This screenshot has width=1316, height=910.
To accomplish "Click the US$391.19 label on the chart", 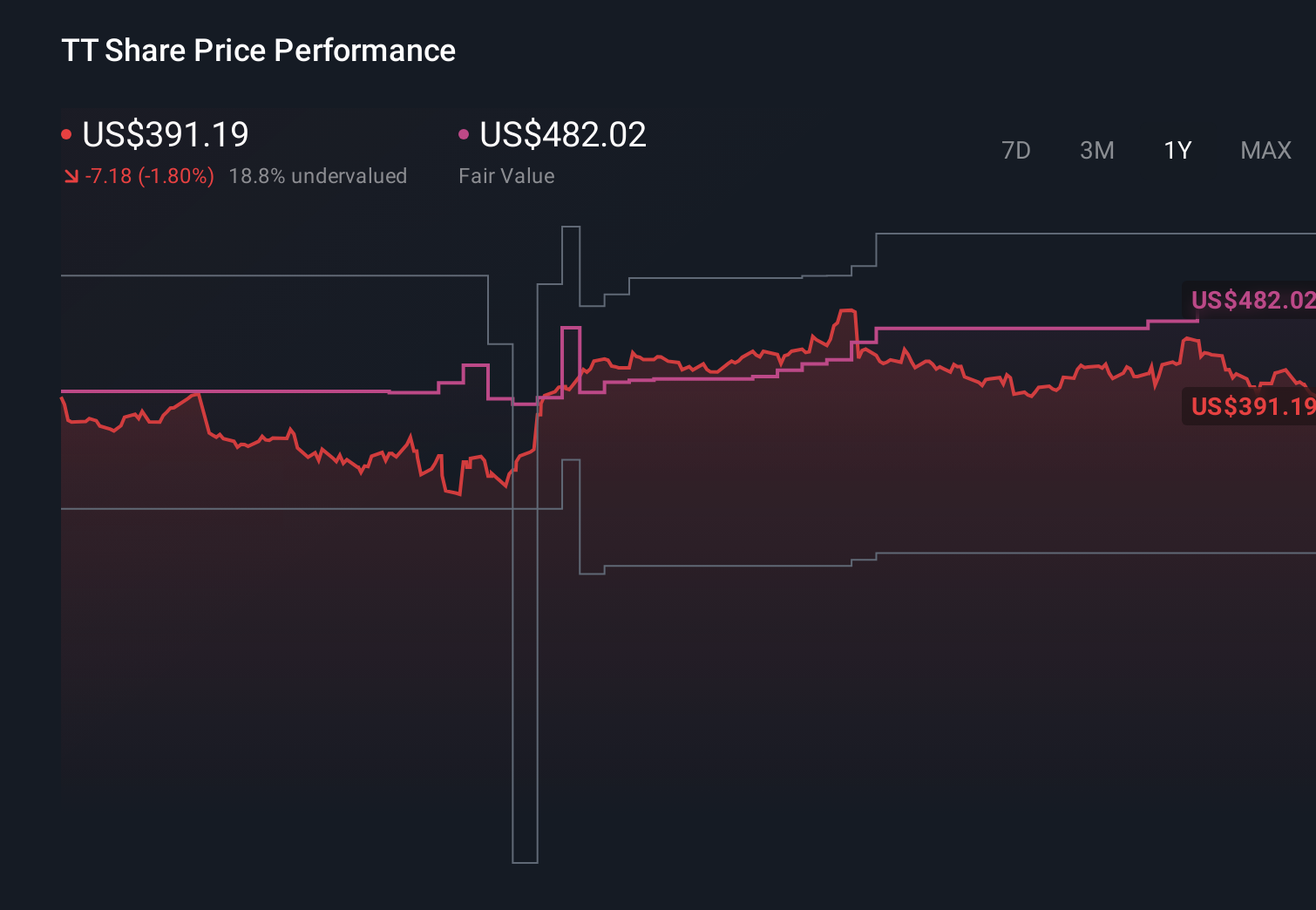I will [x=1252, y=404].
